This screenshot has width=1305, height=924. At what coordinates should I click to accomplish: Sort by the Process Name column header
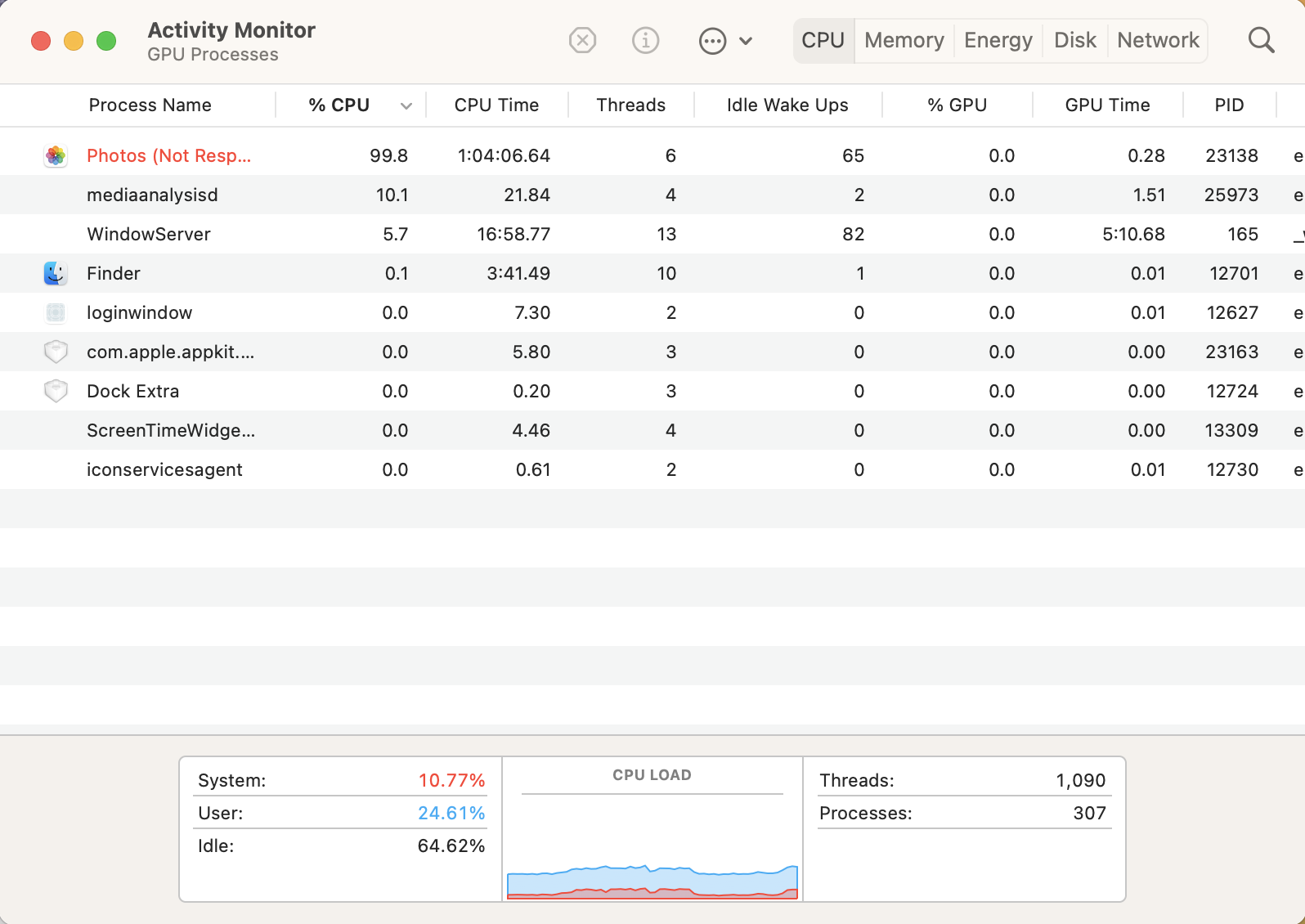150,105
